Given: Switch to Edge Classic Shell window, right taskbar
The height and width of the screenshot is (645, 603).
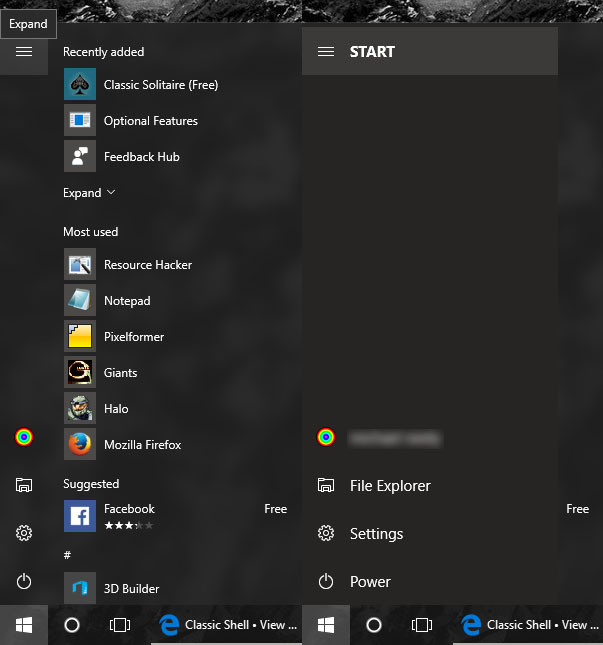Looking at the screenshot, I should 528,625.
